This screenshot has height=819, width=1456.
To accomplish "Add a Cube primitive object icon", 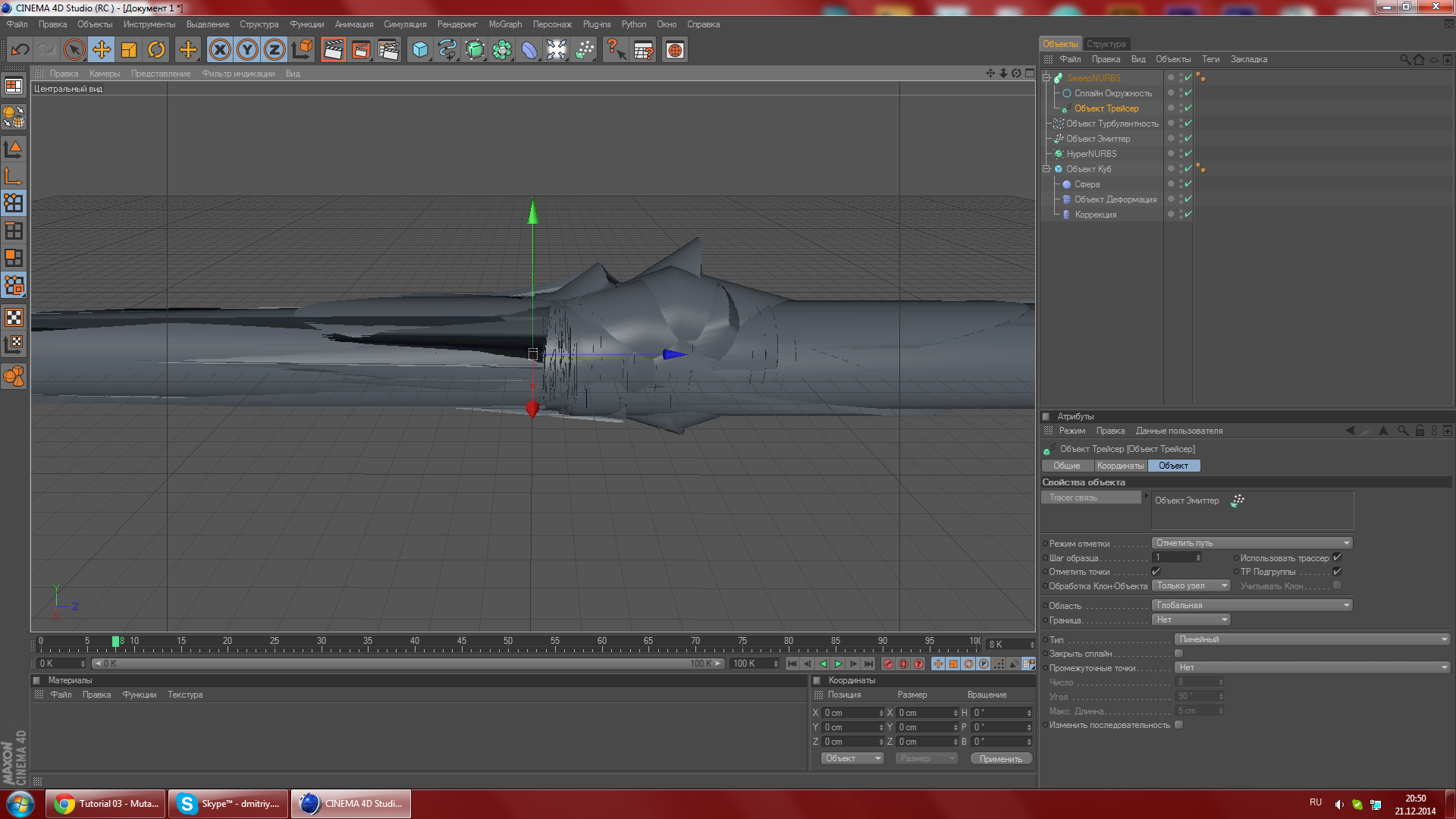I will click(x=419, y=50).
